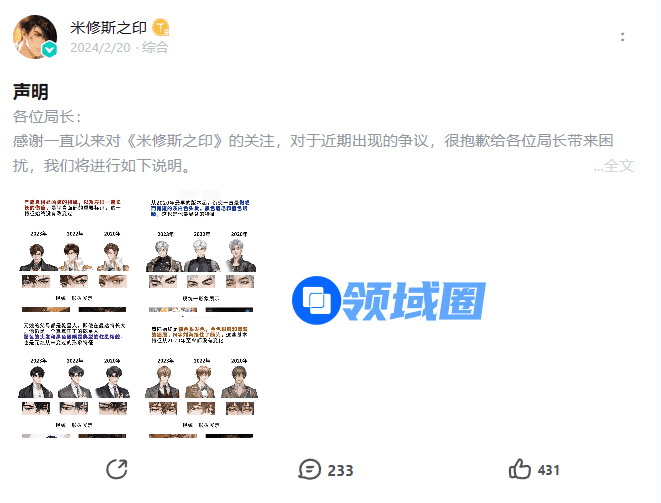Click the 领域圈 watermark text

point(414,300)
